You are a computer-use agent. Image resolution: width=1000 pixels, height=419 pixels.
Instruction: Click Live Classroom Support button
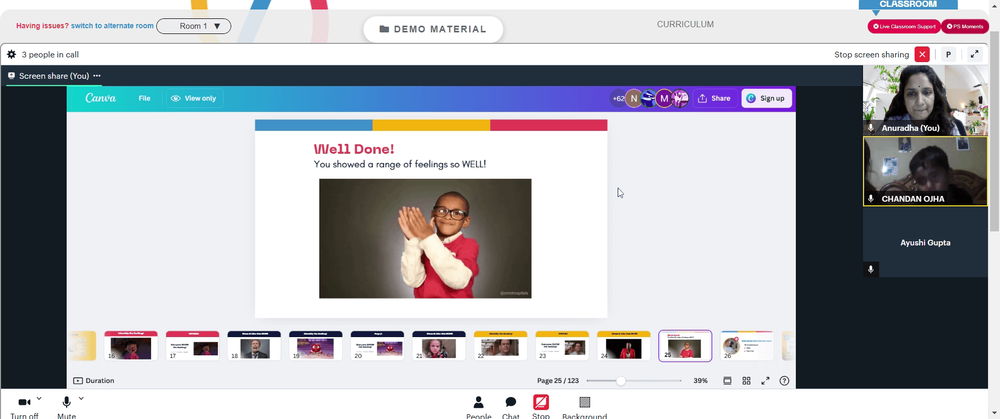coord(904,27)
